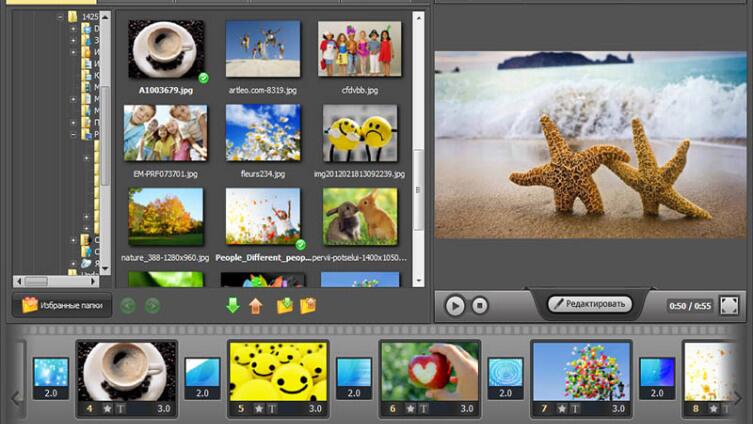Select the A1003679.jpg coffee cup thumbnail
This screenshot has width=753, height=424.
pyautogui.click(x=166, y=50)
